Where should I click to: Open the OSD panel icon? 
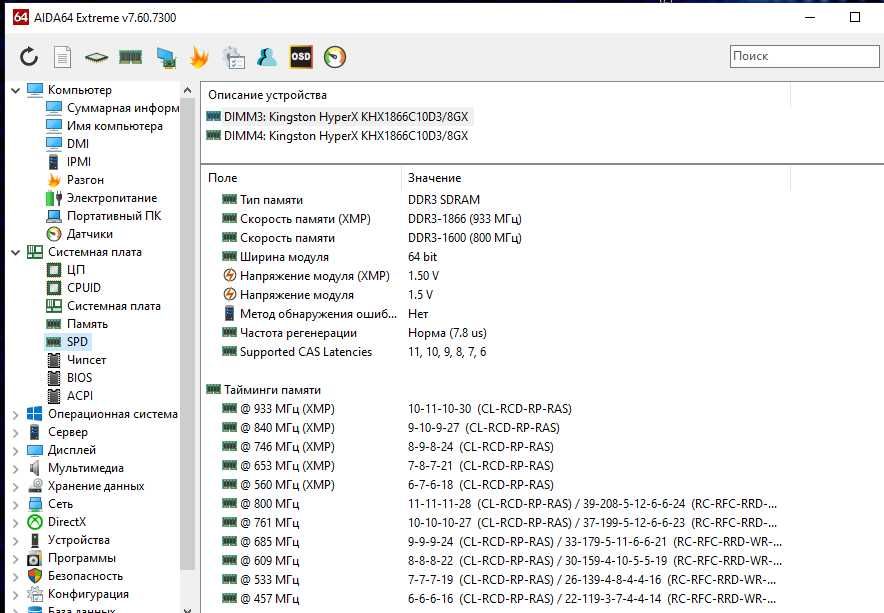click(x=301, y=57)
